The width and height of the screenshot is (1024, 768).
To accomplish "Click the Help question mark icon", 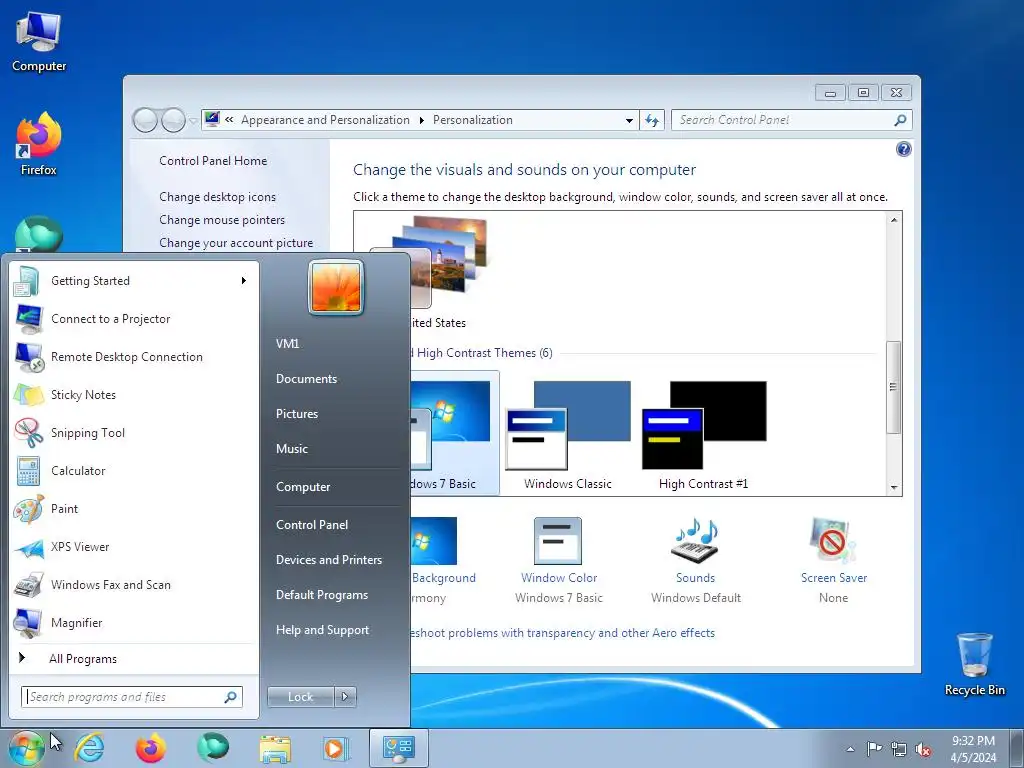I will coord(903,150).
